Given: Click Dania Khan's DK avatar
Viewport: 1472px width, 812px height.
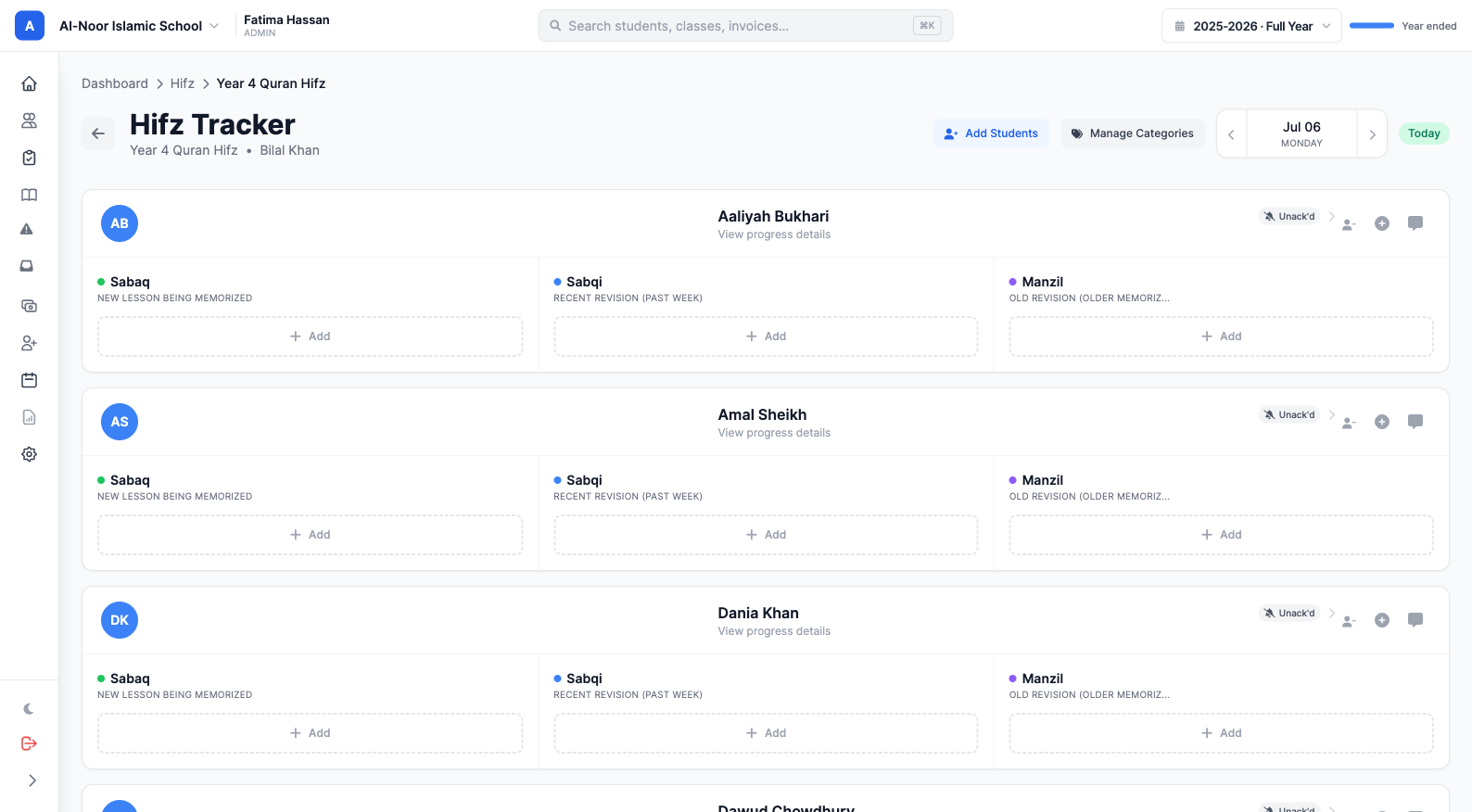Looking at the screenshot, I should tap(120, 620).
